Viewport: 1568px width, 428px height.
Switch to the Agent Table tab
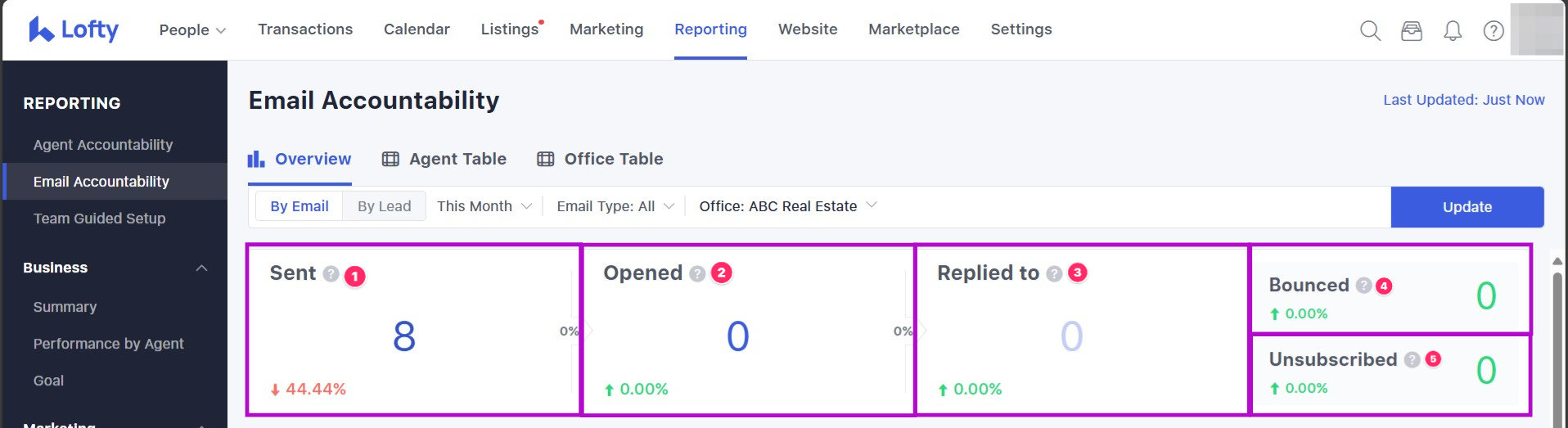tap(444, 160)
